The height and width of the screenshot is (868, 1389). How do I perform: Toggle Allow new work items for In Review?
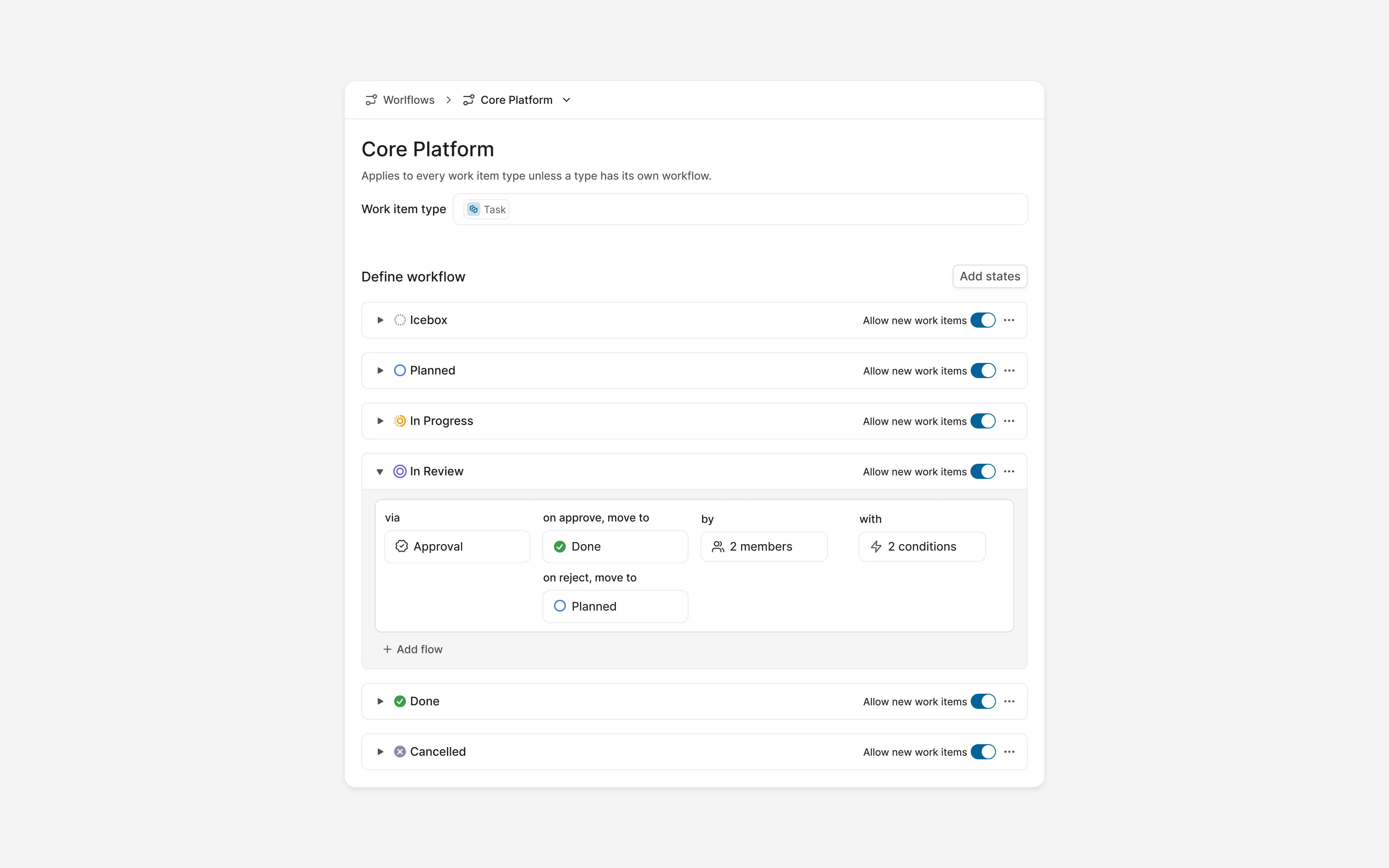[x=983, y=472]
